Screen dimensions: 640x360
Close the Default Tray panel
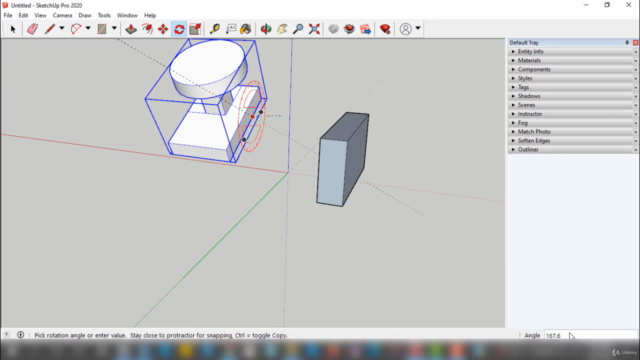pyautogui.click(x=635, y=42)
